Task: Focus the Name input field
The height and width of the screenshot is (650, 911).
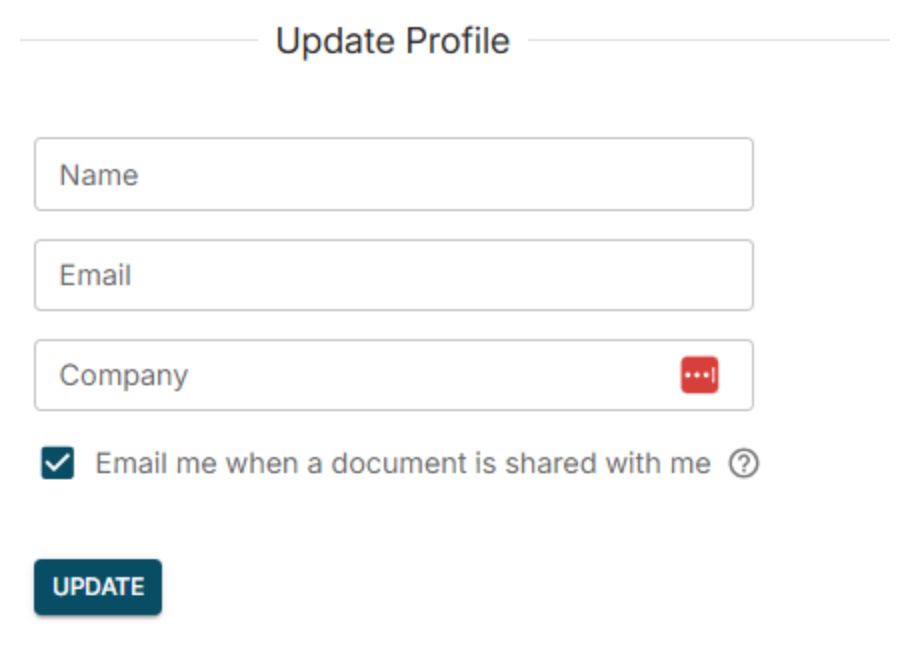Action: pyautogui.click(x=393, y=175)
